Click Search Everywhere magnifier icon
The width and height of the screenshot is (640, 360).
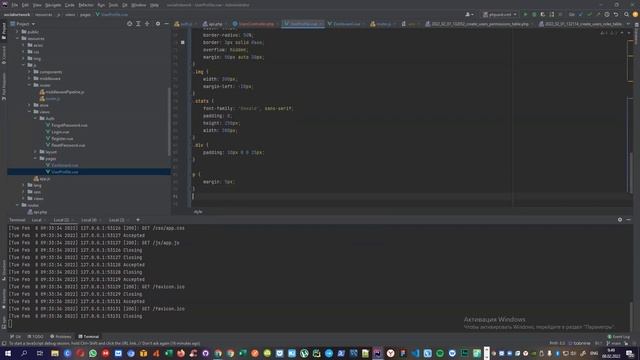627,14
